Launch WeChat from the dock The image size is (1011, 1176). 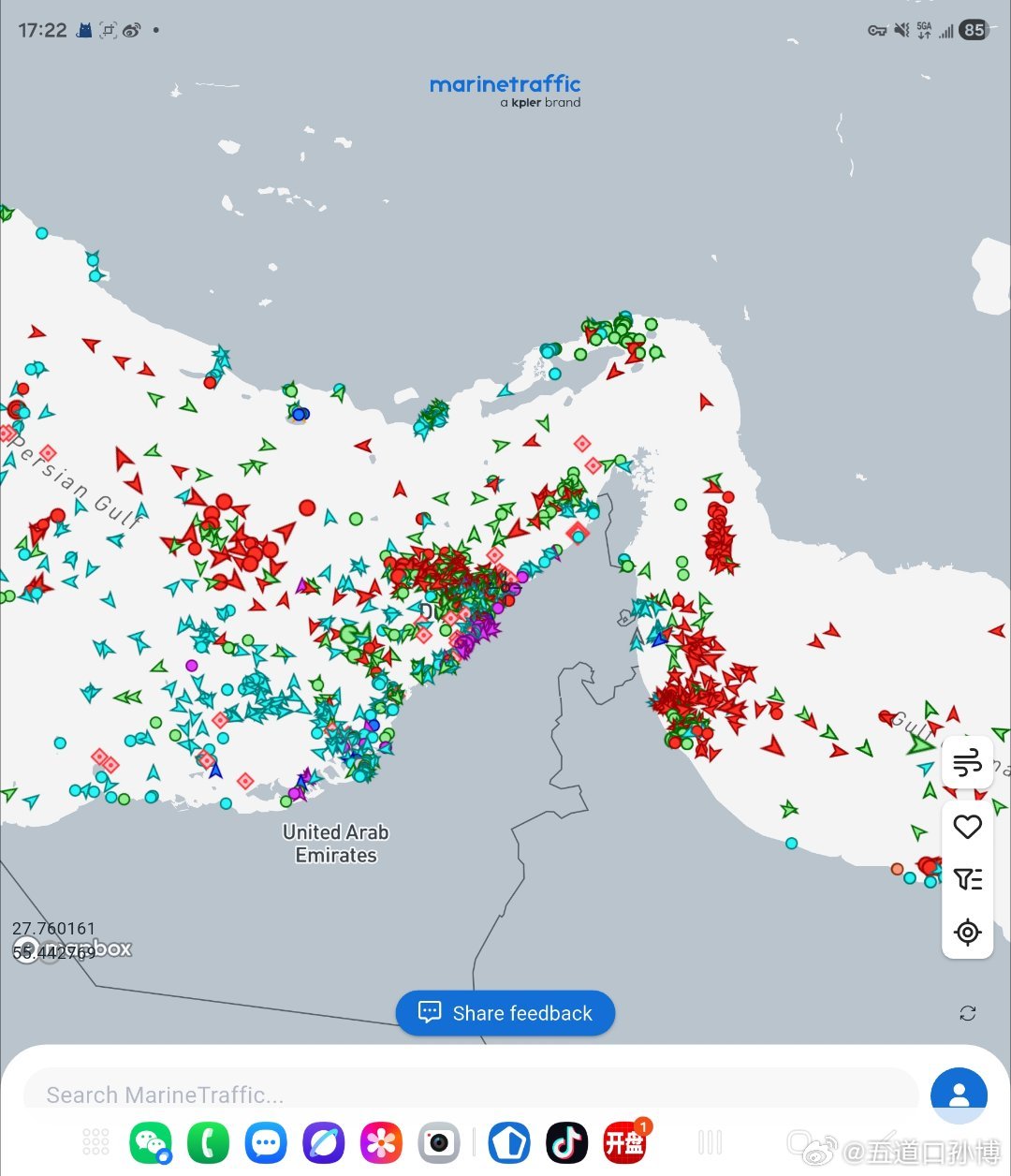[151, 1142]
